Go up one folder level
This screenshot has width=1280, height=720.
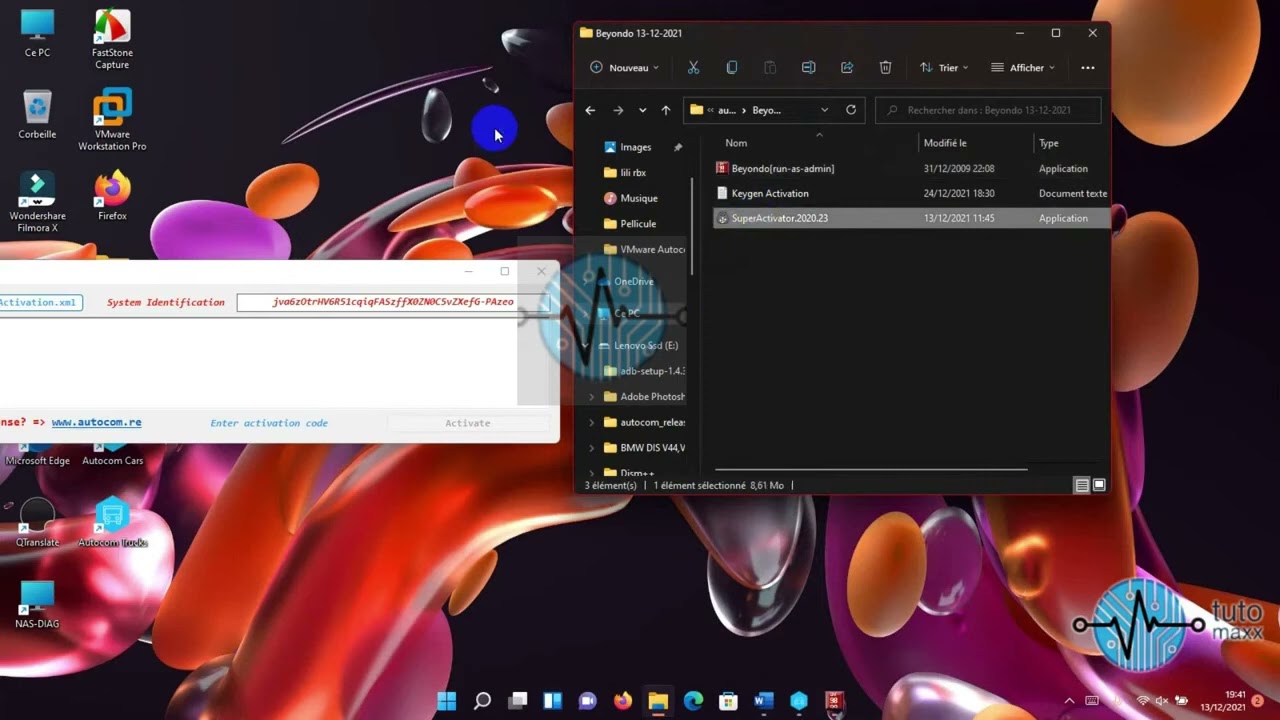[x=666, y=110]
